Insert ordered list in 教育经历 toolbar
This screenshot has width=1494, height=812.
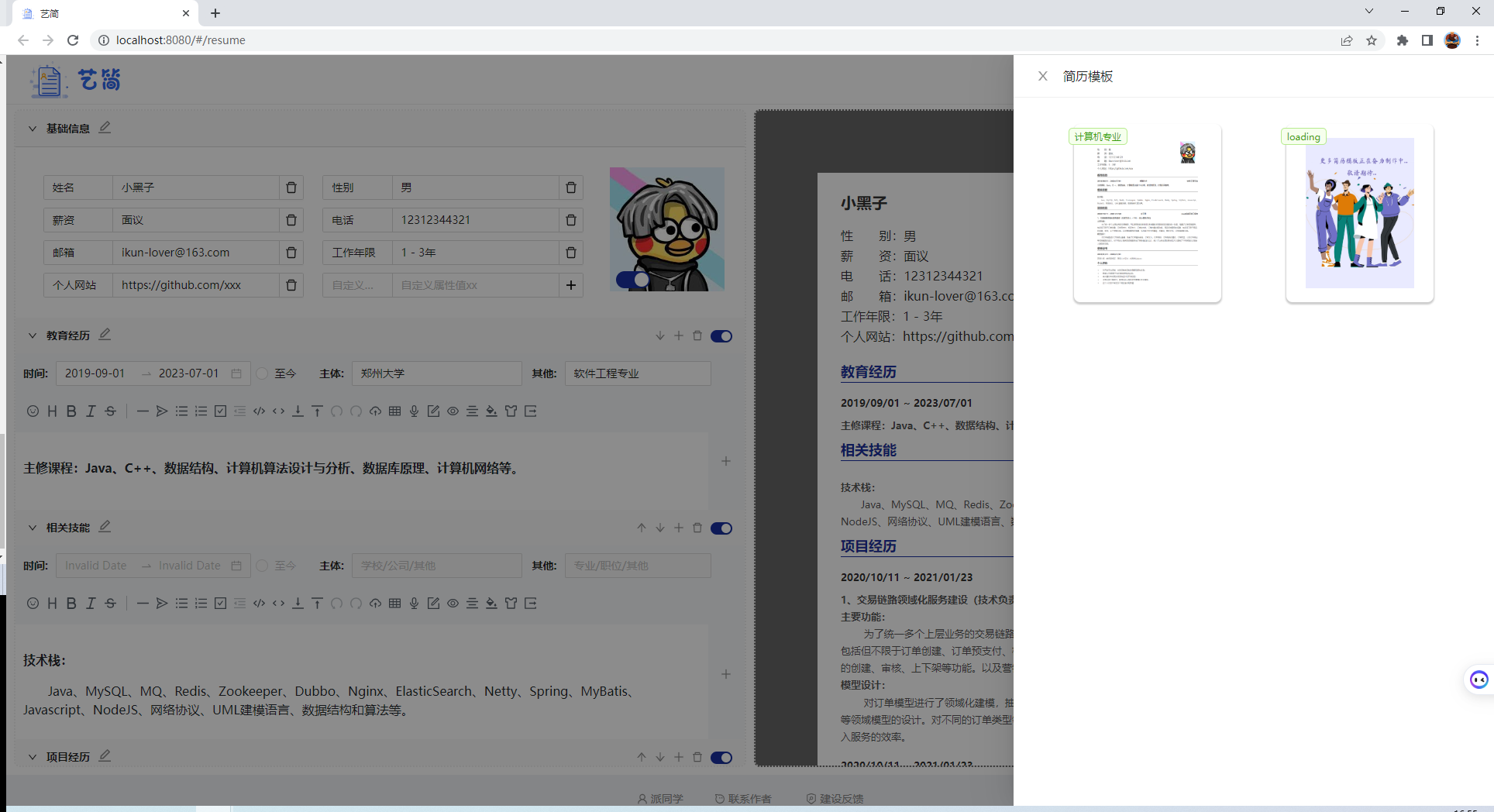tap(201, 411)
